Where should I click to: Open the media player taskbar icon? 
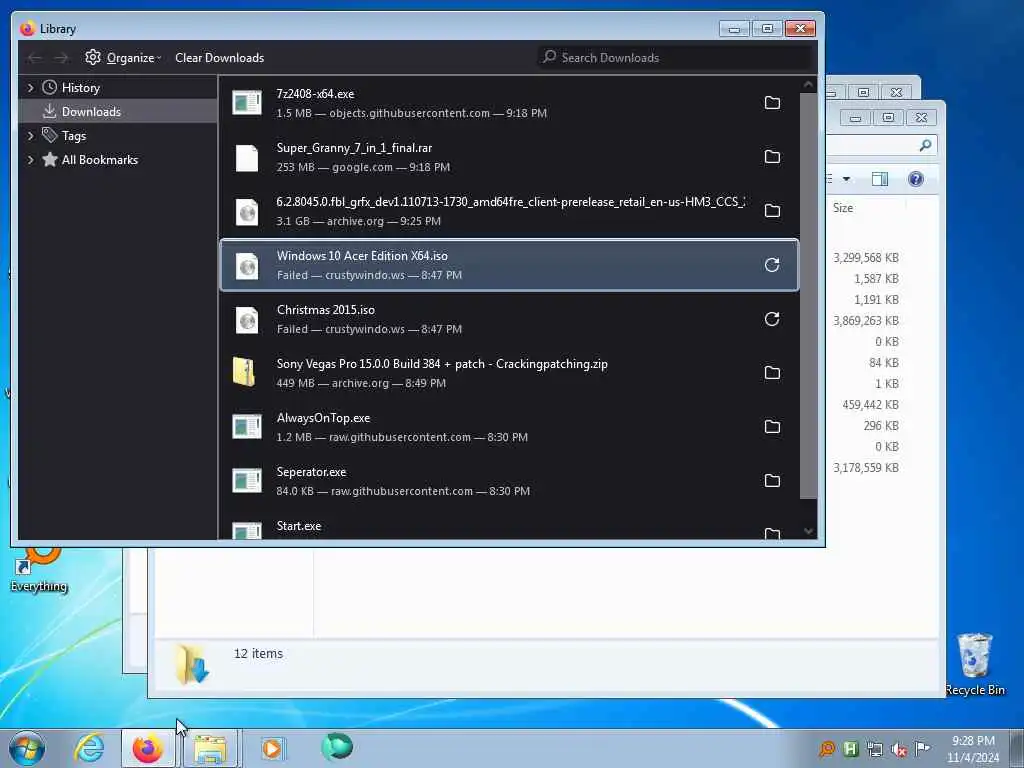[272, 748]
